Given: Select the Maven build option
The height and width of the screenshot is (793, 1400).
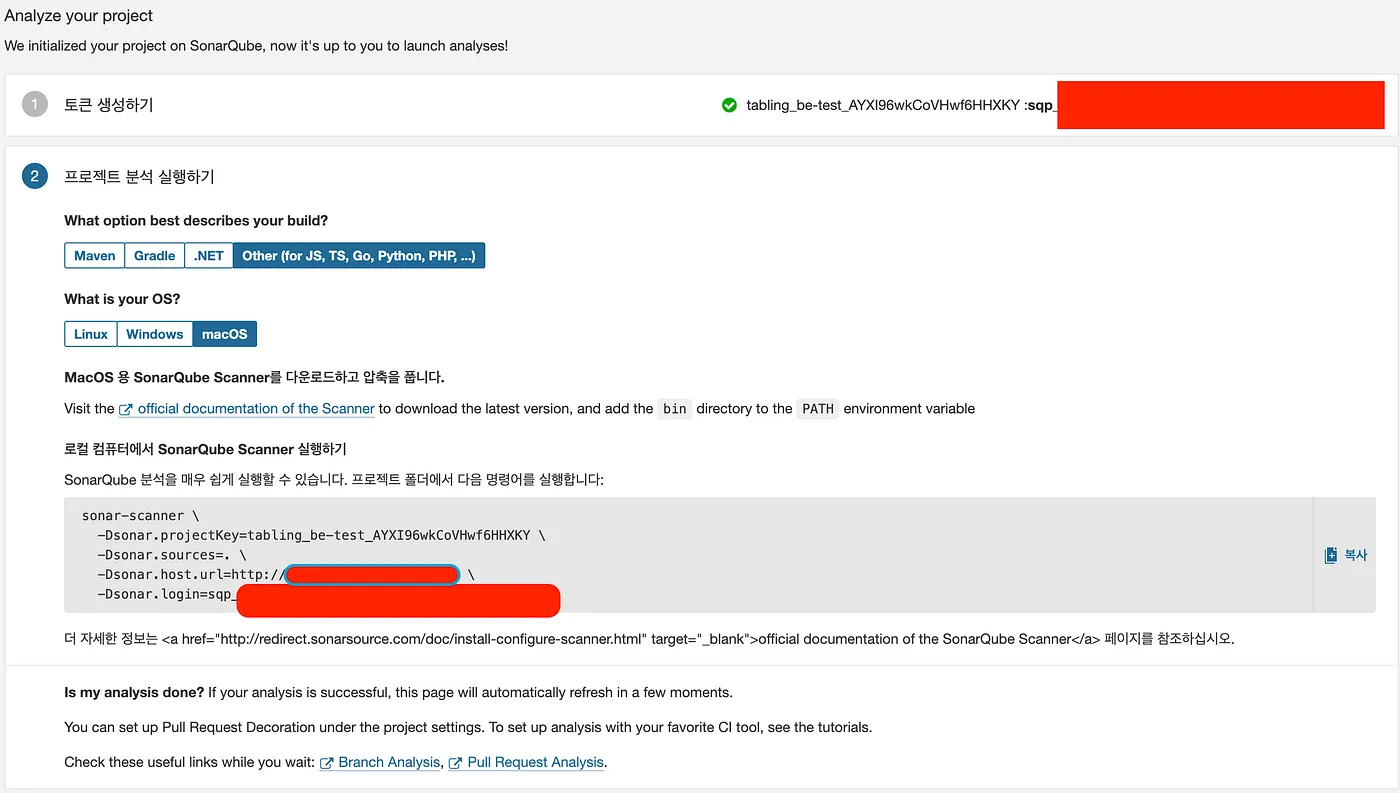Looking at the screenshot, I should coord(95,256).
